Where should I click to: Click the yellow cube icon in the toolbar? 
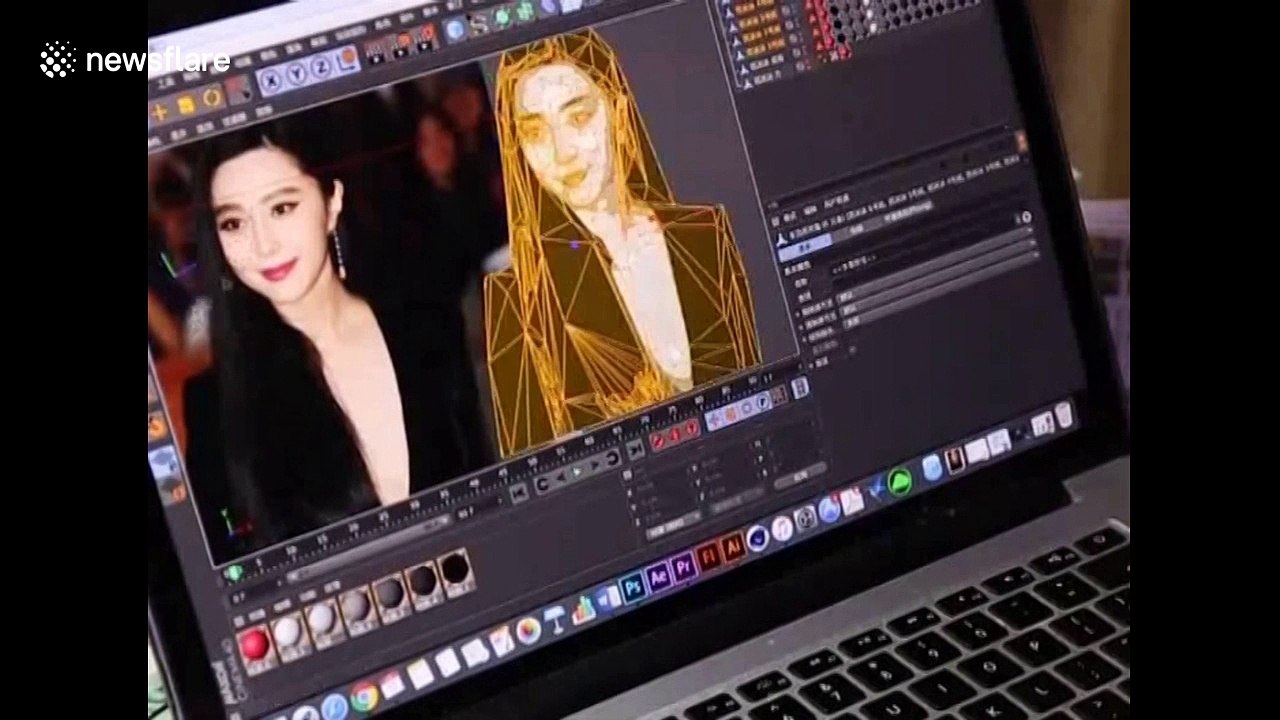pyautogui.click(x=186, y=105)
